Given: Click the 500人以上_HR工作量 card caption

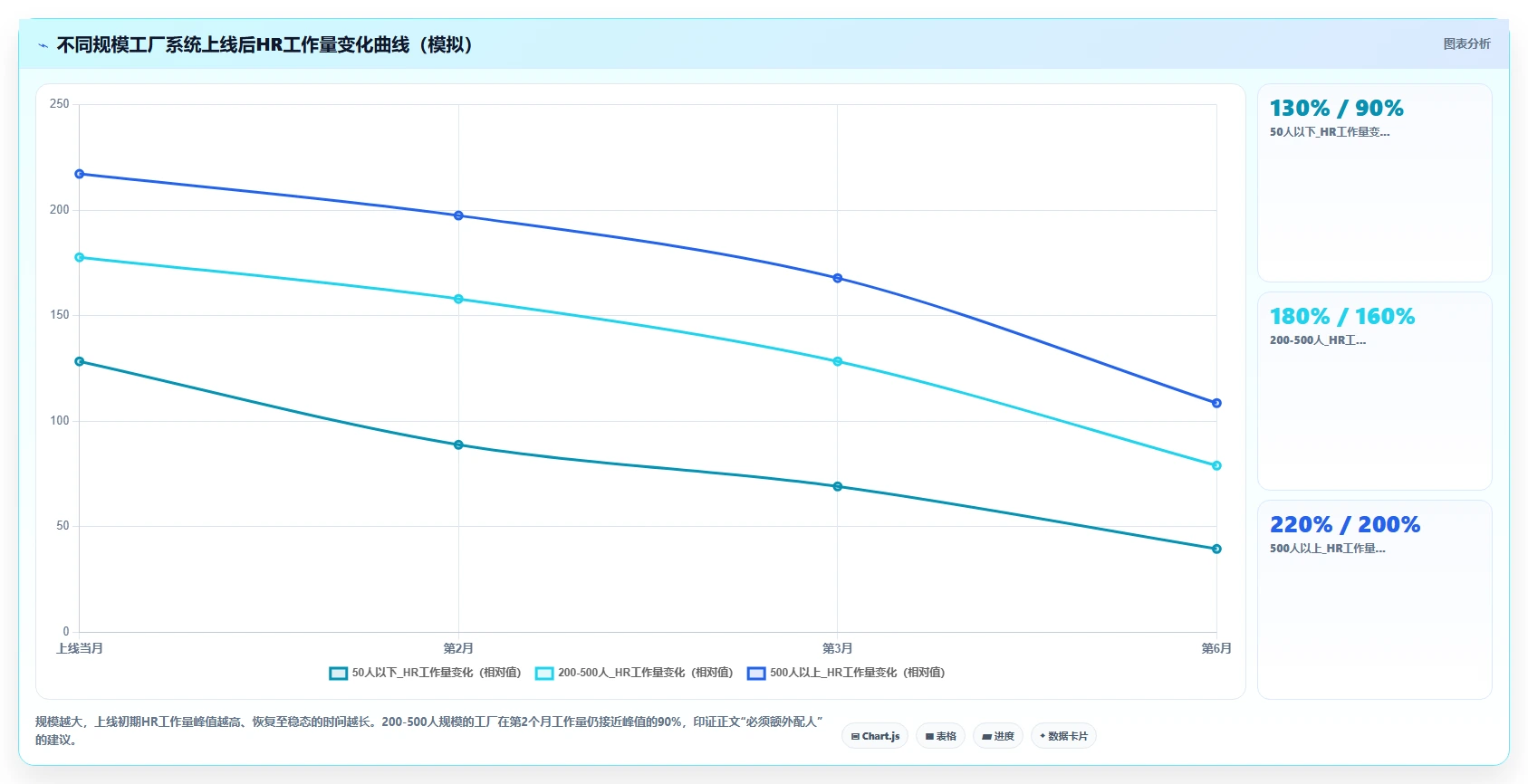Looking at the screenshot, I should tap(1328, 549).
